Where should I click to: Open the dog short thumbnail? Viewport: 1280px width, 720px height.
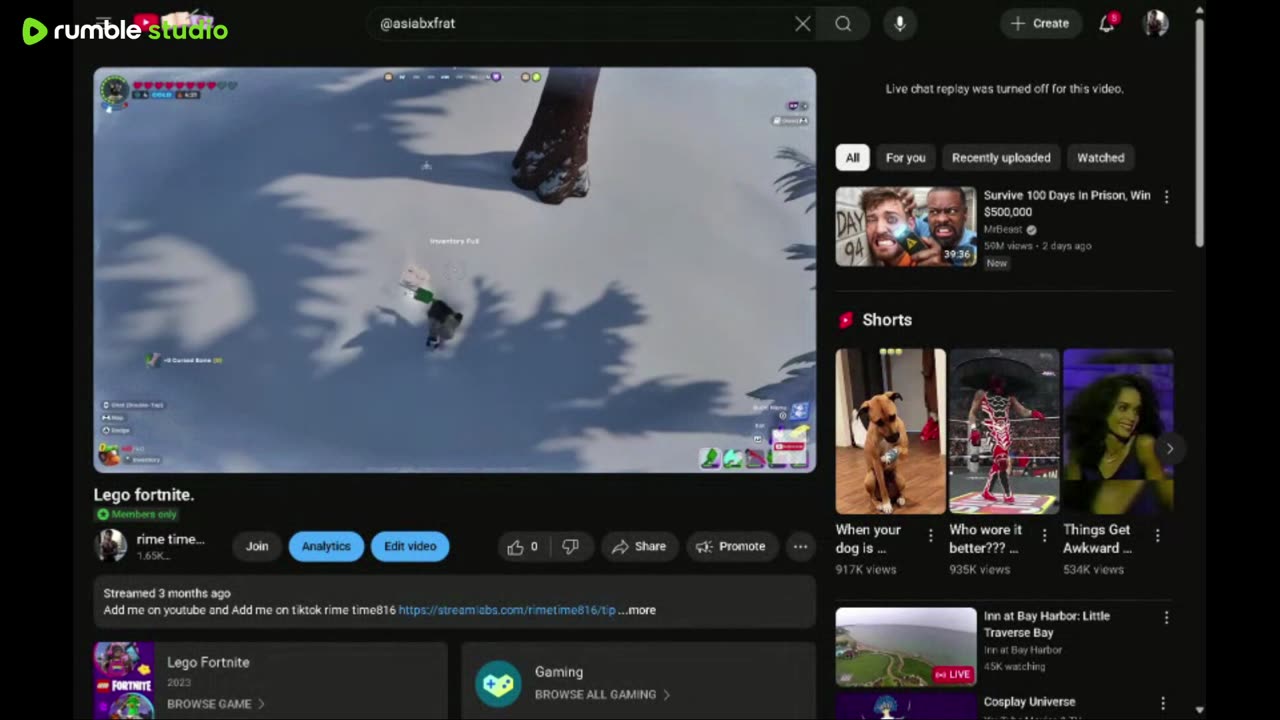pyautogui.click(x=890, y=431)
